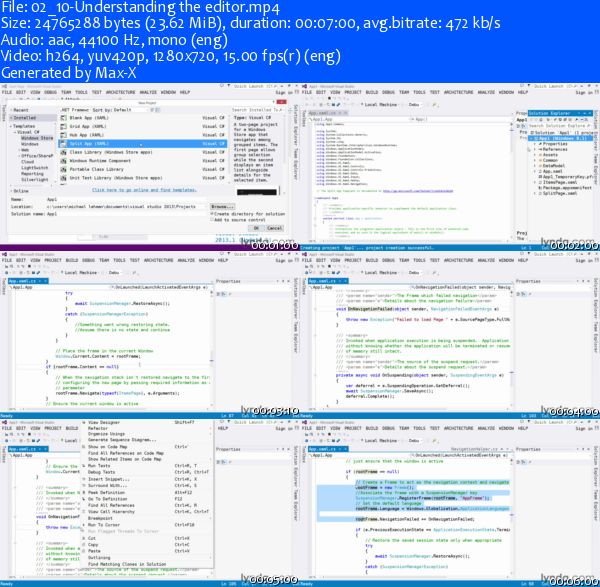Select the Unit Test Library (Windows Store apps) icon
The height and width of the screenshot is (587, 600).
[x=64, y=178]
